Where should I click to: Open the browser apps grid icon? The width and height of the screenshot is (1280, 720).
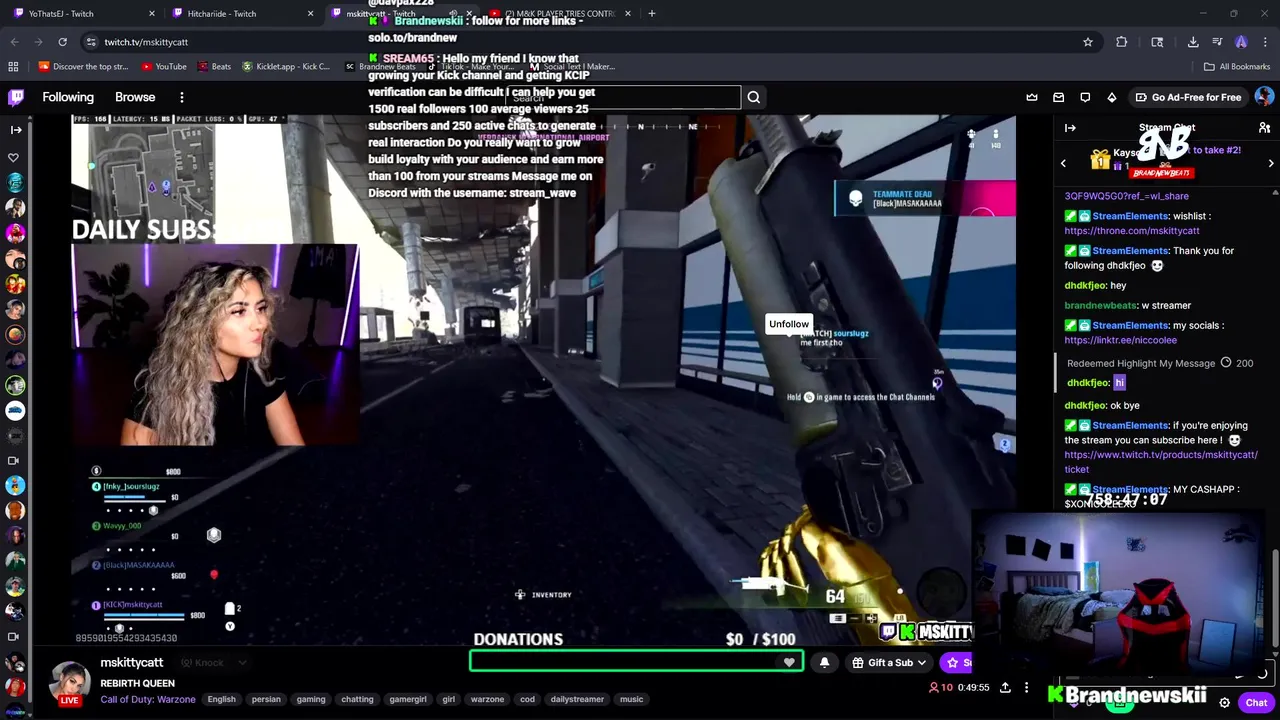pyautogui.click(x=13, y=67)
